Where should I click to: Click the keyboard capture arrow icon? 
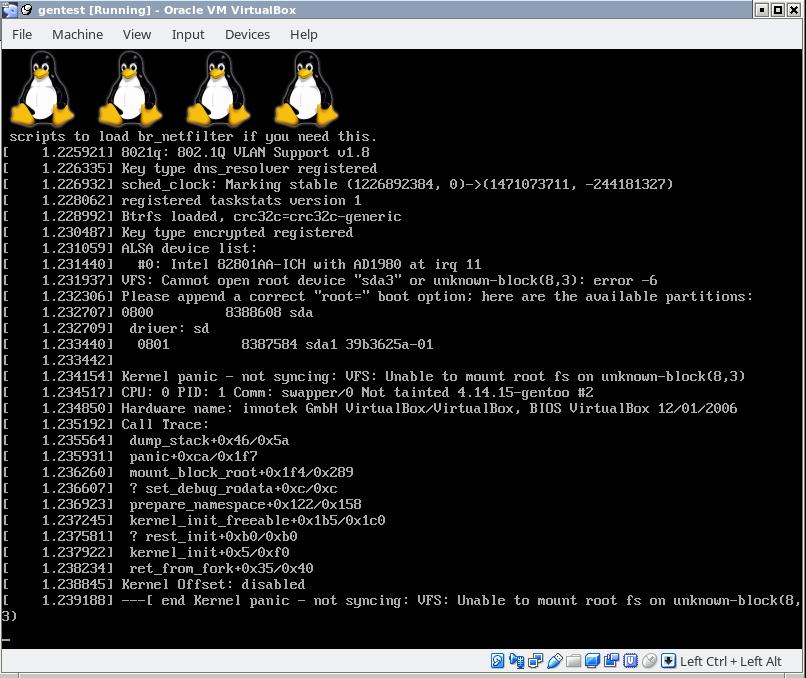point(668,661)
